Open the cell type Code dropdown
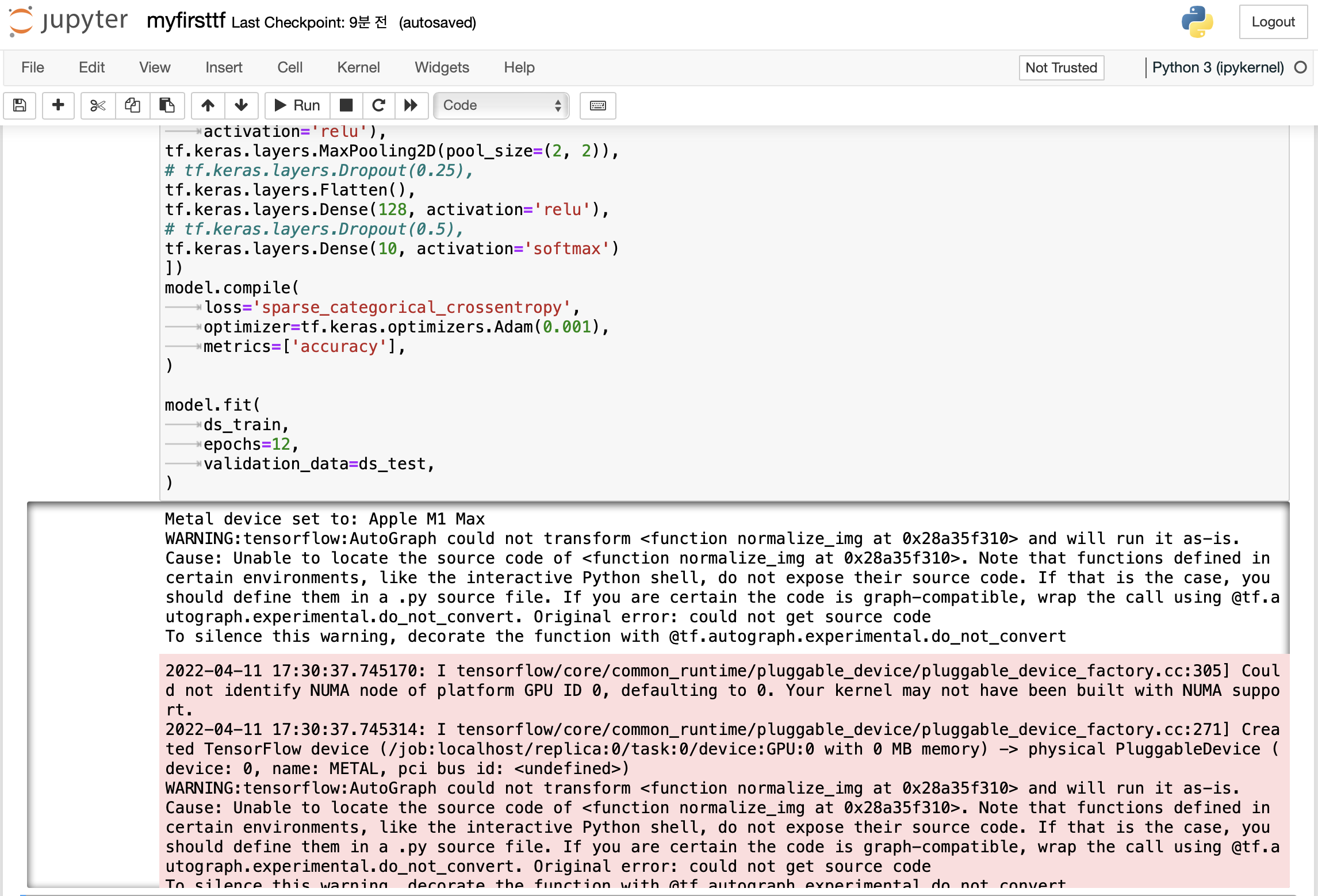Viewport: 1318px width, 896px height. click(x=501, y=105)
